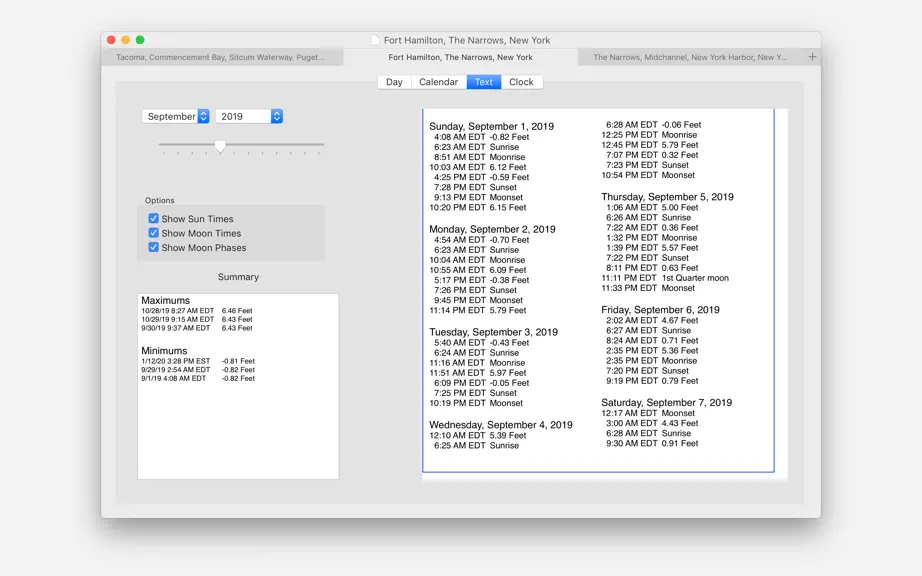This screenshot has width=922, height=576.
Task: Open the 2019 year dropdown
Action: tap(249, 116)
